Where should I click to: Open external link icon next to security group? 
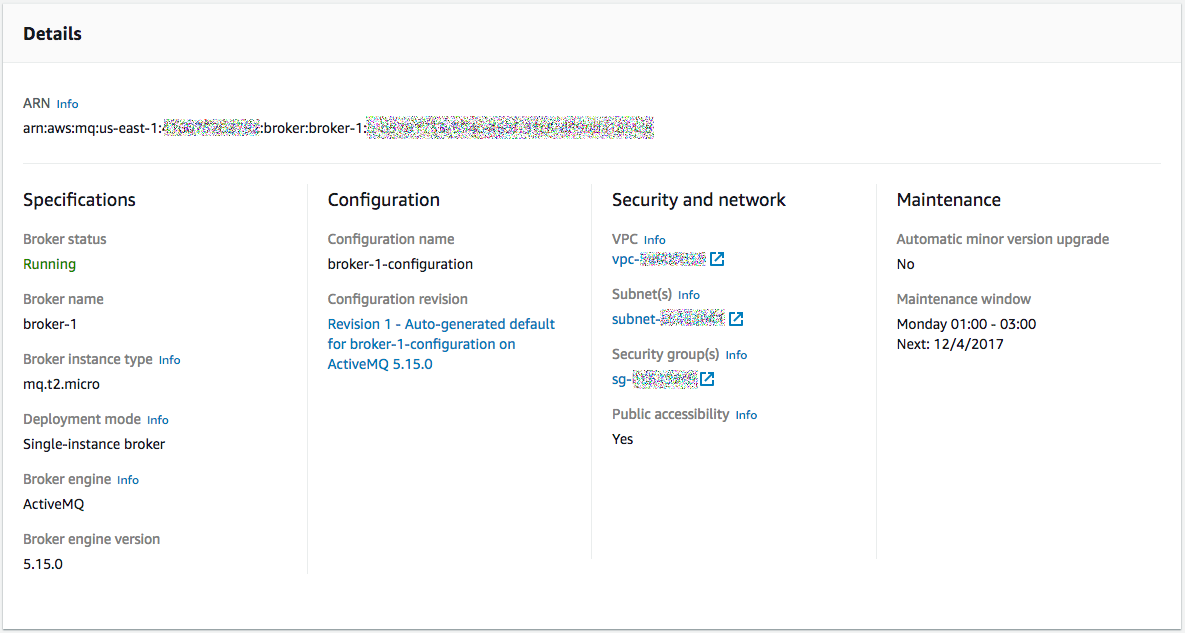[707, 379]
